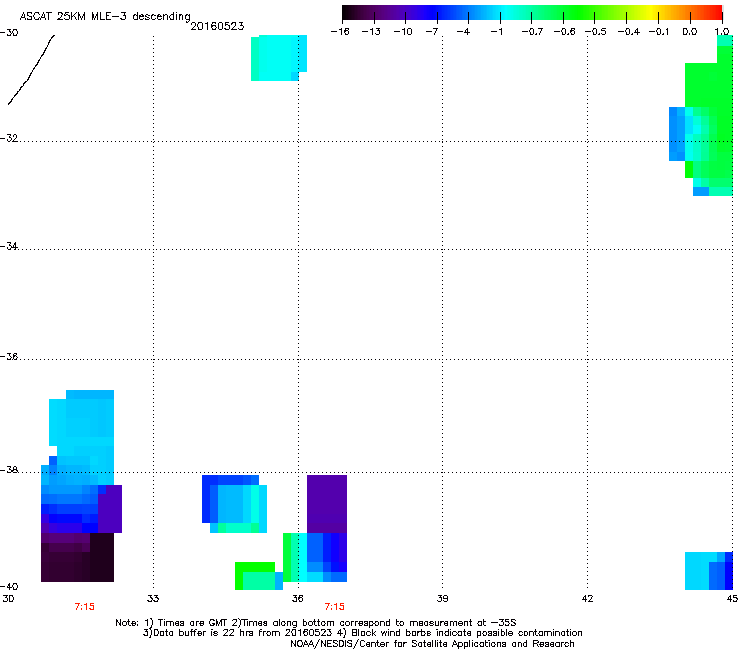The height and width of the screenshot is (650, 740).
Task: Click longitude axis label 45
Action: [732, 599]
